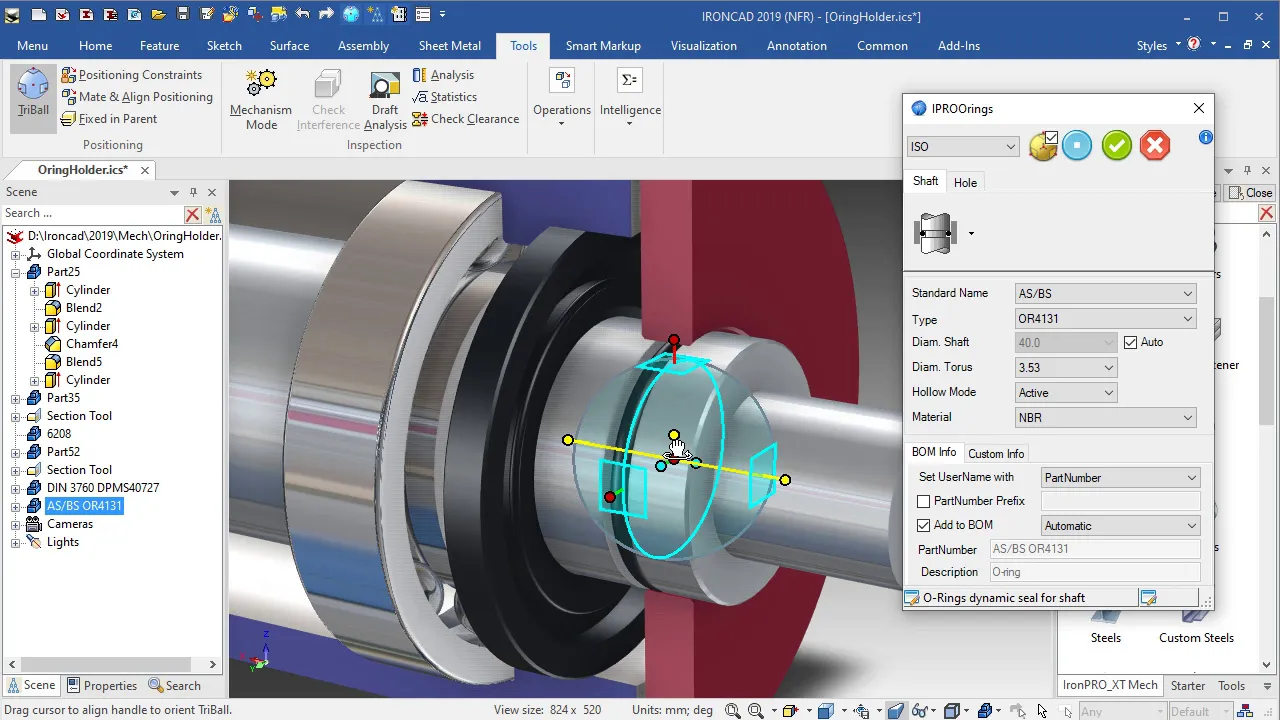Open the Standard Name AS/BS dropdown

(x=1105, y=294)
